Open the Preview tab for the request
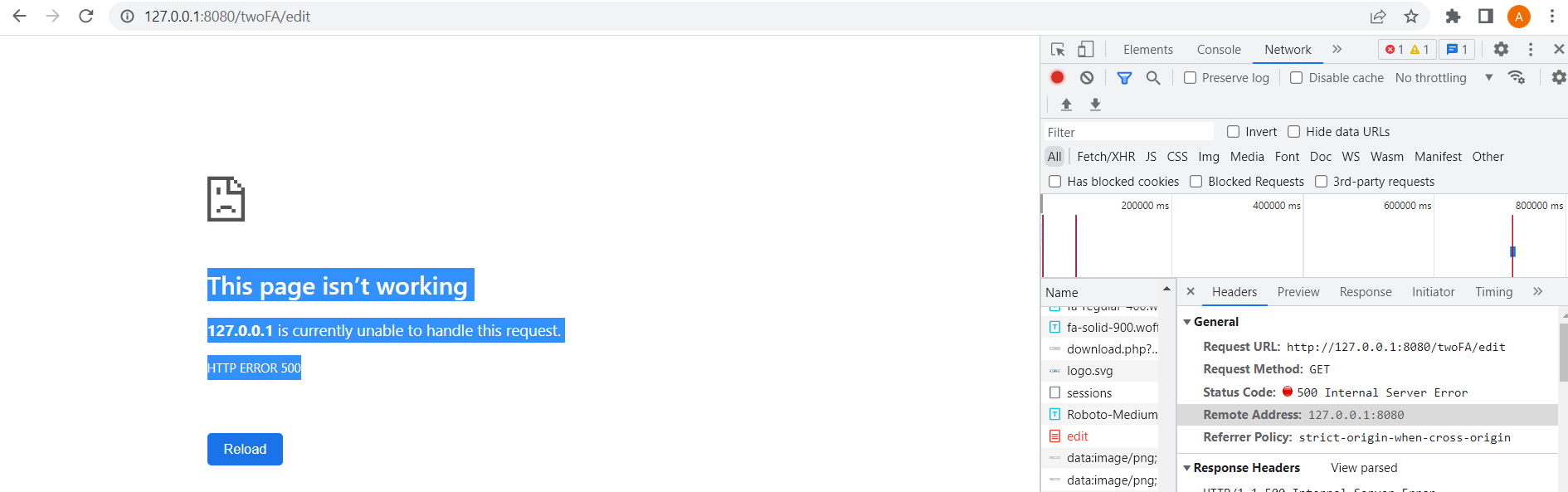This screenshot has height=492, width=1568. [1298, 291]
